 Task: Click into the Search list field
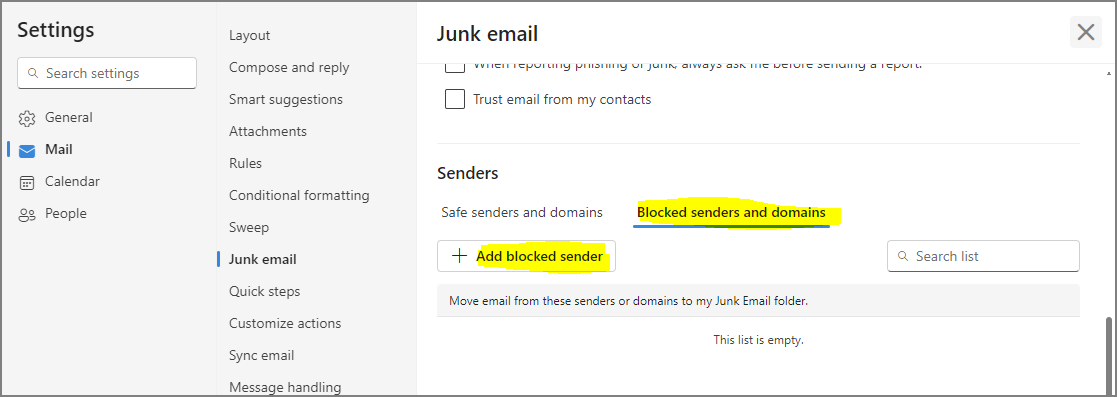coord(983,256)
